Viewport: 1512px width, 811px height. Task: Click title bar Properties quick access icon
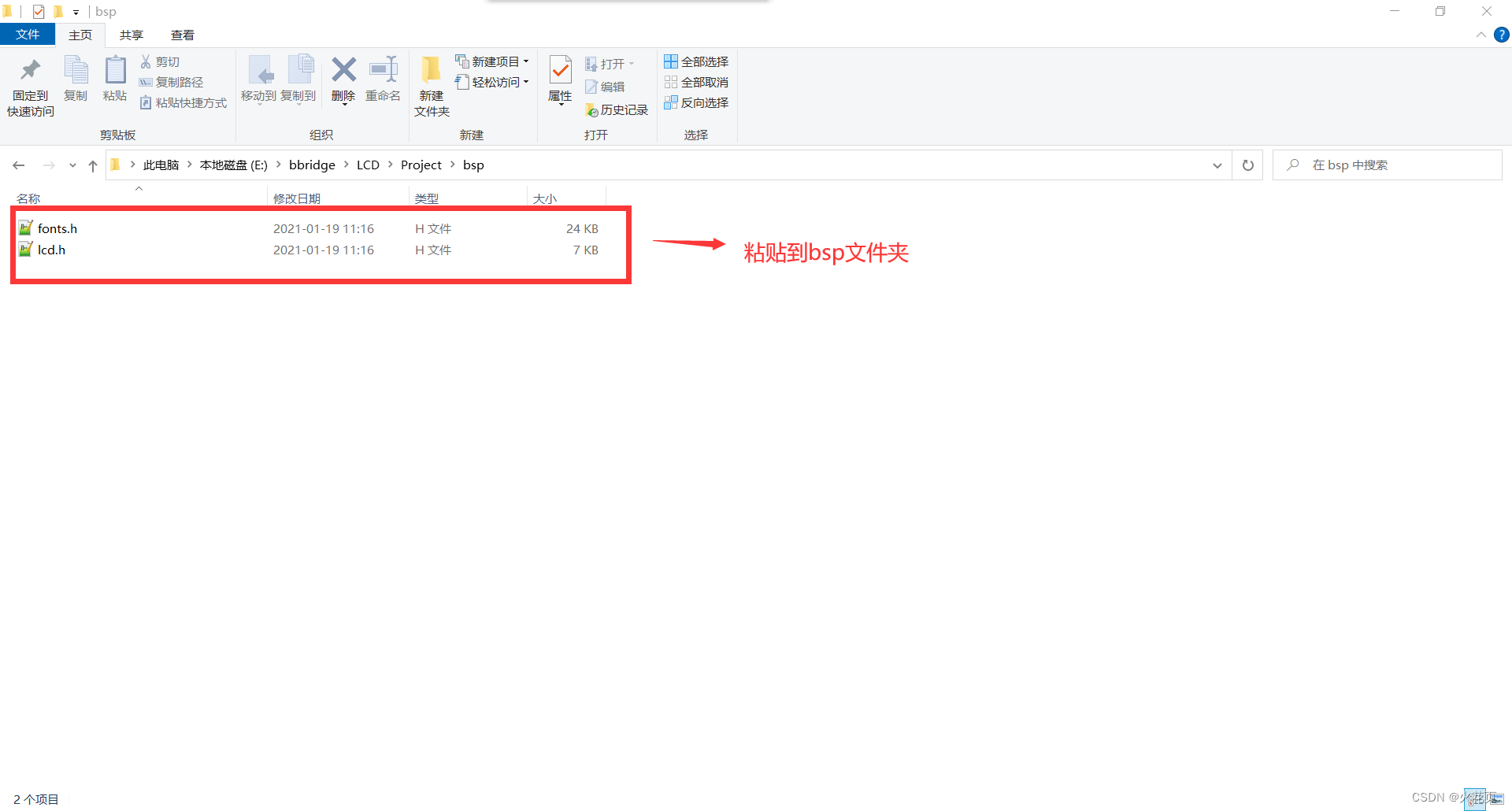(x=39, y=12)
